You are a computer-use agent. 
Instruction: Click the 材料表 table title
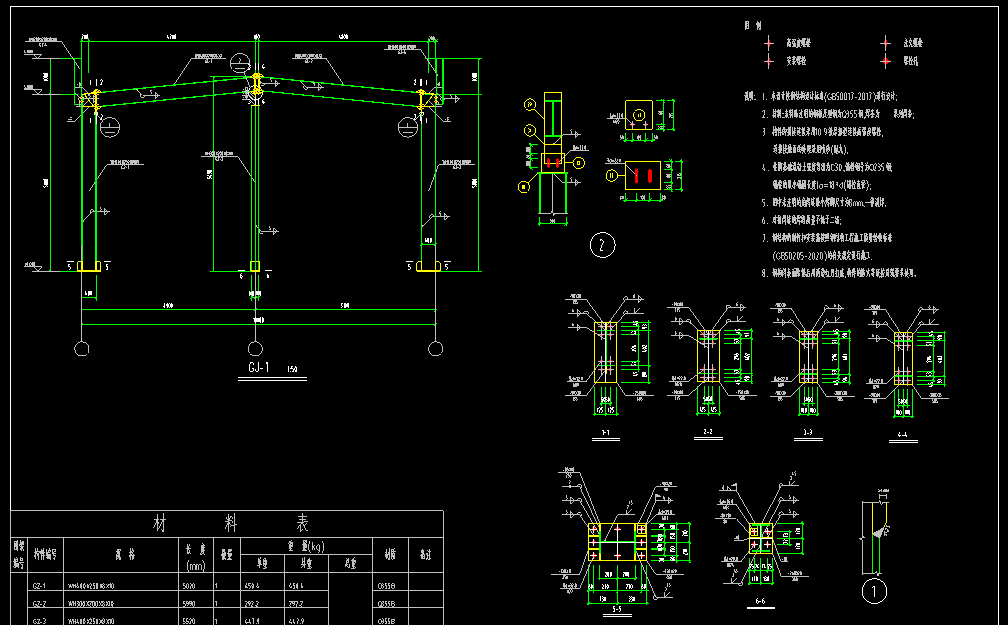click(x=230, y=523)
